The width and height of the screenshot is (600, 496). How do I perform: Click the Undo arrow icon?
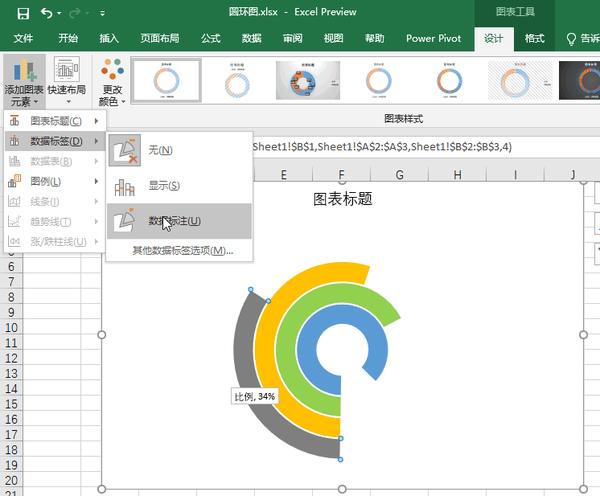(47, 13)
